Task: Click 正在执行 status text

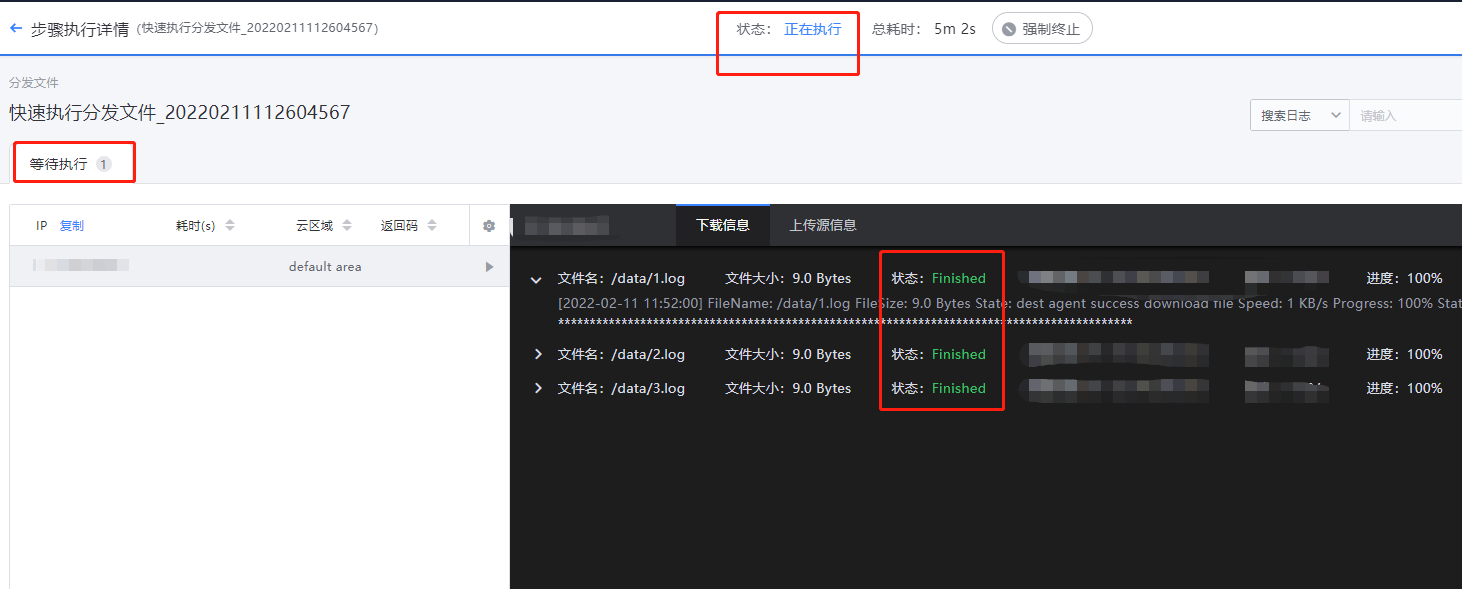Action: click(812, 29)
